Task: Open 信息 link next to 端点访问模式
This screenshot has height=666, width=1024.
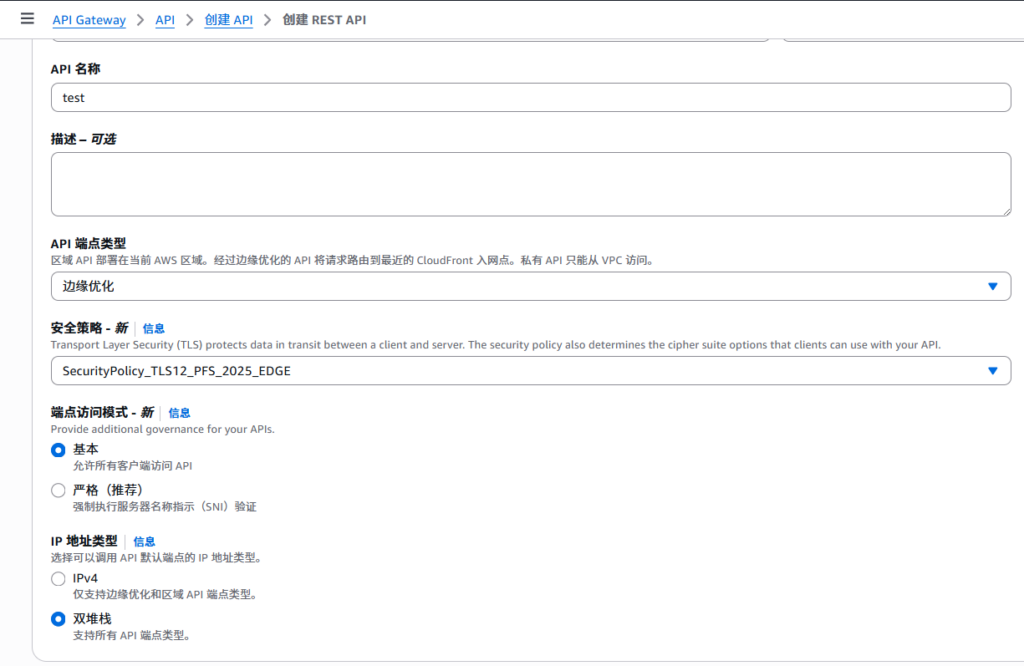Action: pos(179,413)
